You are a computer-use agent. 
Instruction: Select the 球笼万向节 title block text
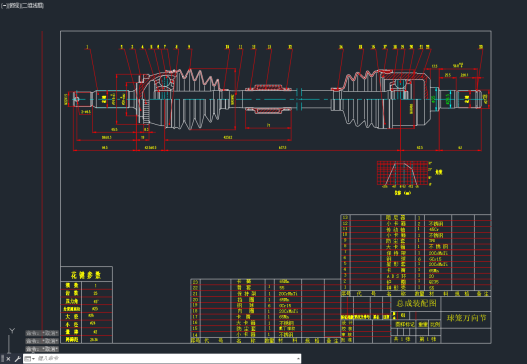(467, 318)
